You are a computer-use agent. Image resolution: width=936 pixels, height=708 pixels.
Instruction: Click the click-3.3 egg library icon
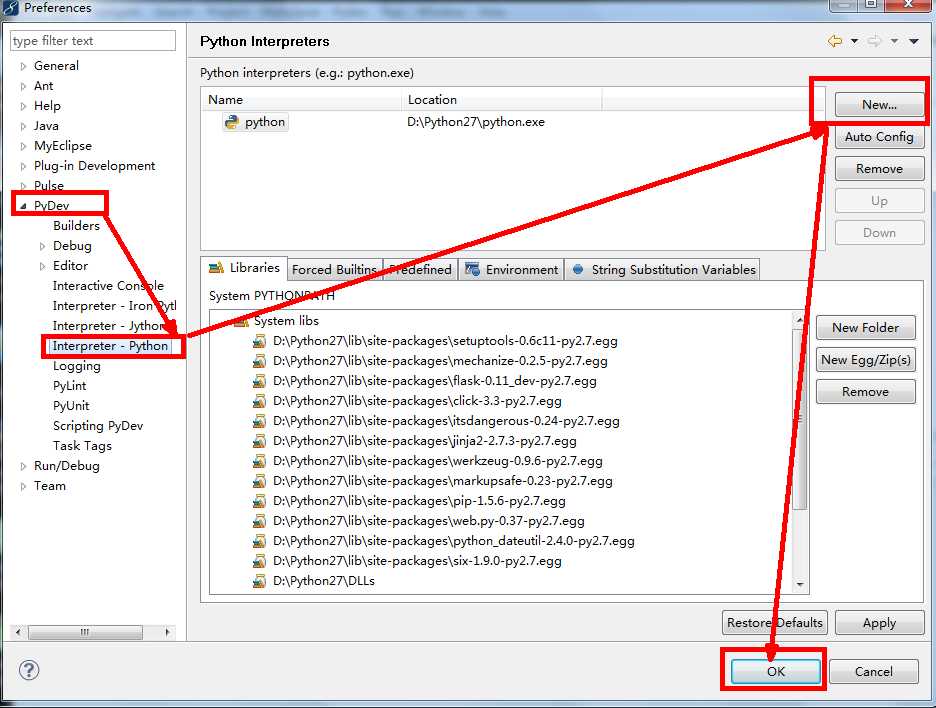(x=259, y=401)
